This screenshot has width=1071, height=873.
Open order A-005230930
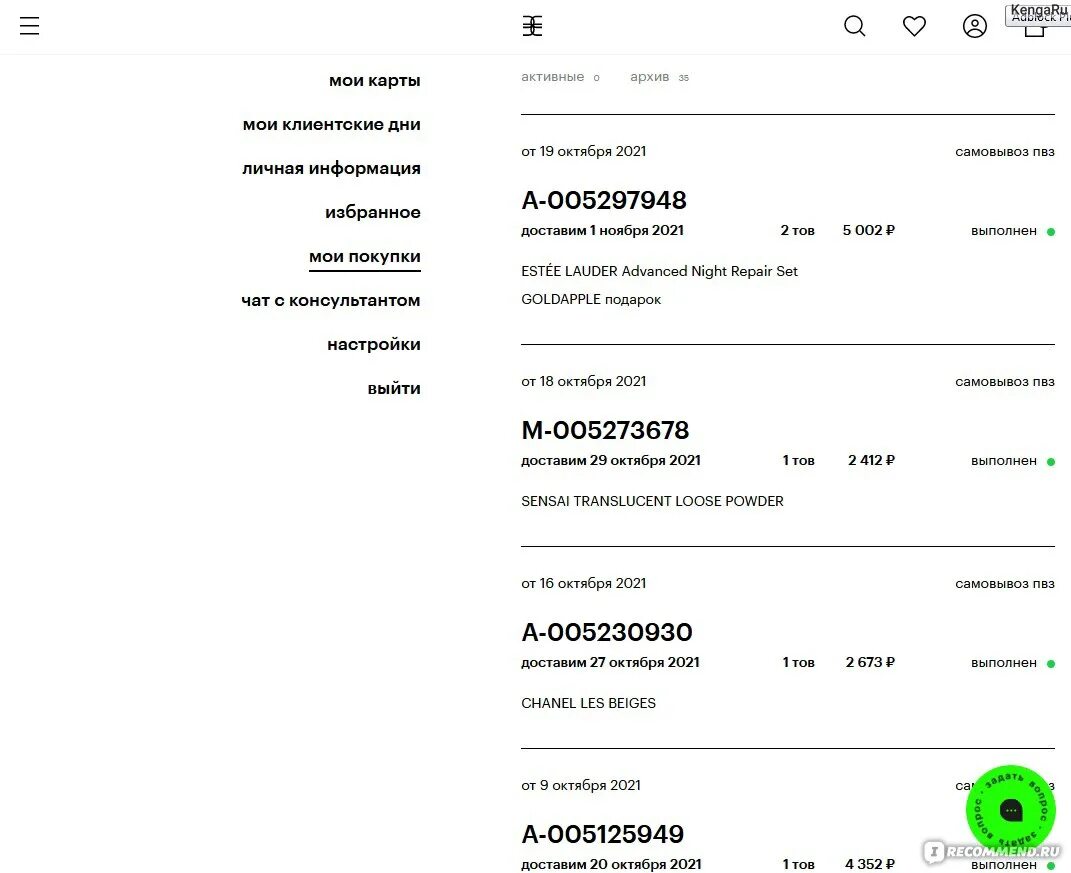tap(607, 633)
